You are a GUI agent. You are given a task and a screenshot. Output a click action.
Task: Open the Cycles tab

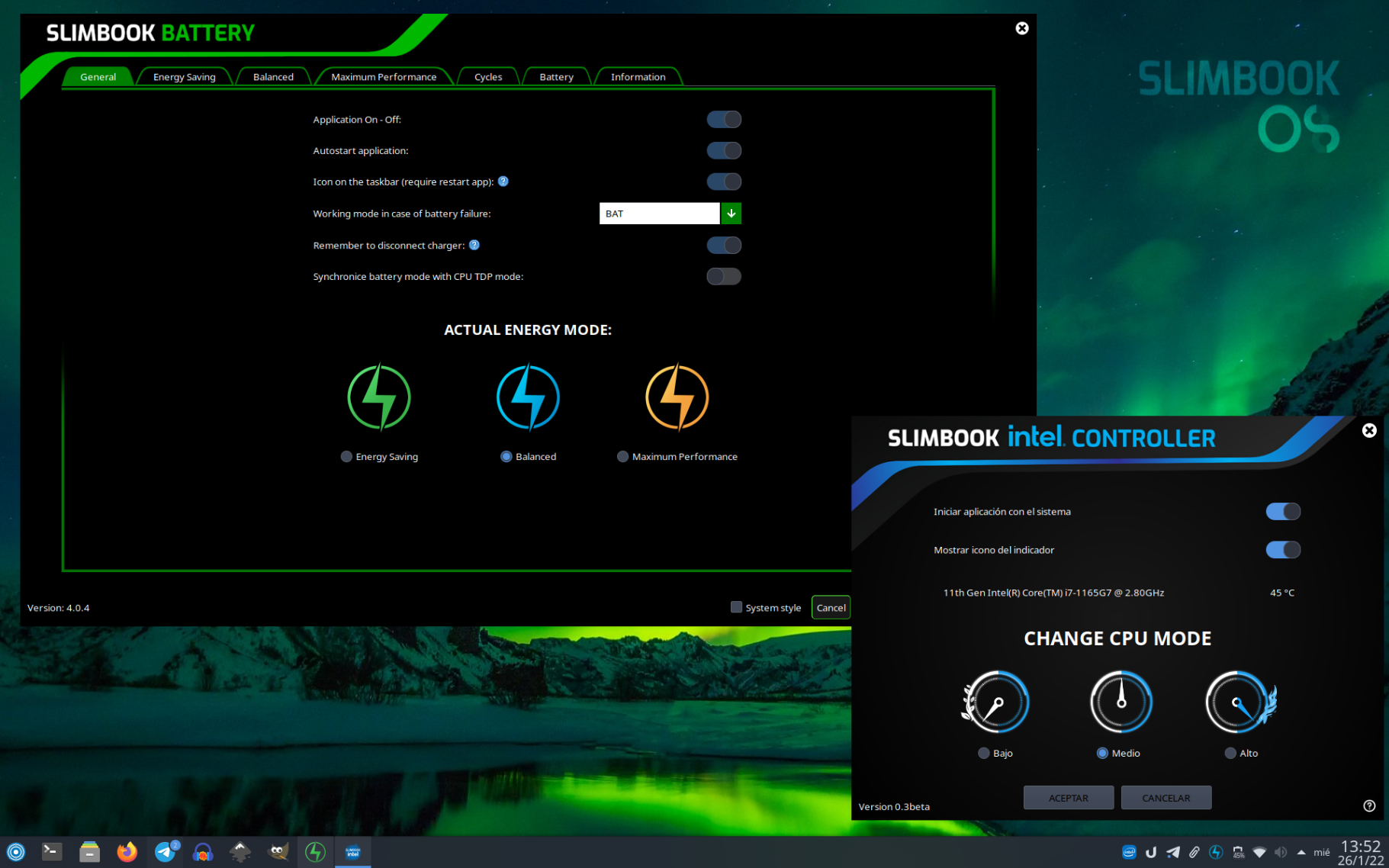click(x=488, y=76)
